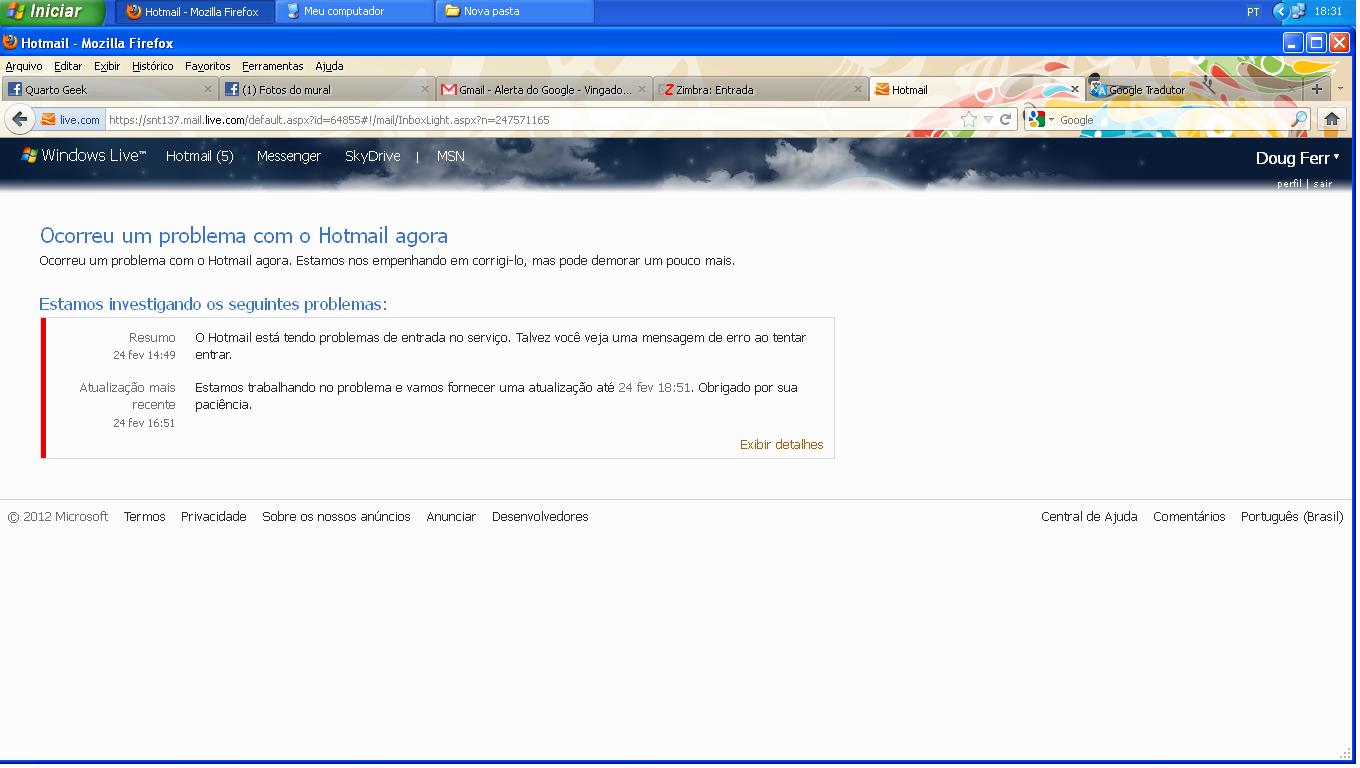Image resolution: width=1360 pixels, height=768 pixels.
Task: Open the Arquivo menu
Action: pos(24,66)
